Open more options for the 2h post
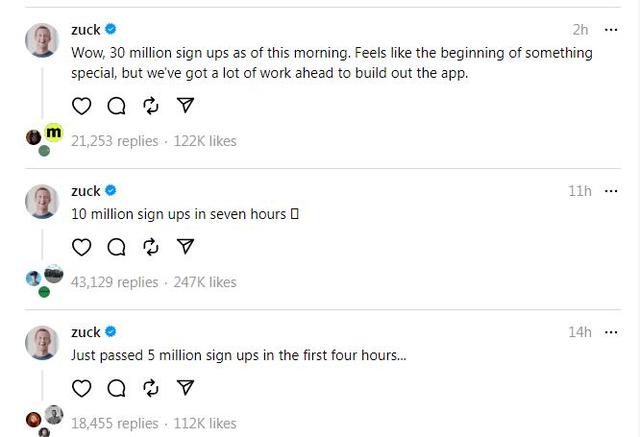Screen dimensions: 640x437 coord(611,29)
